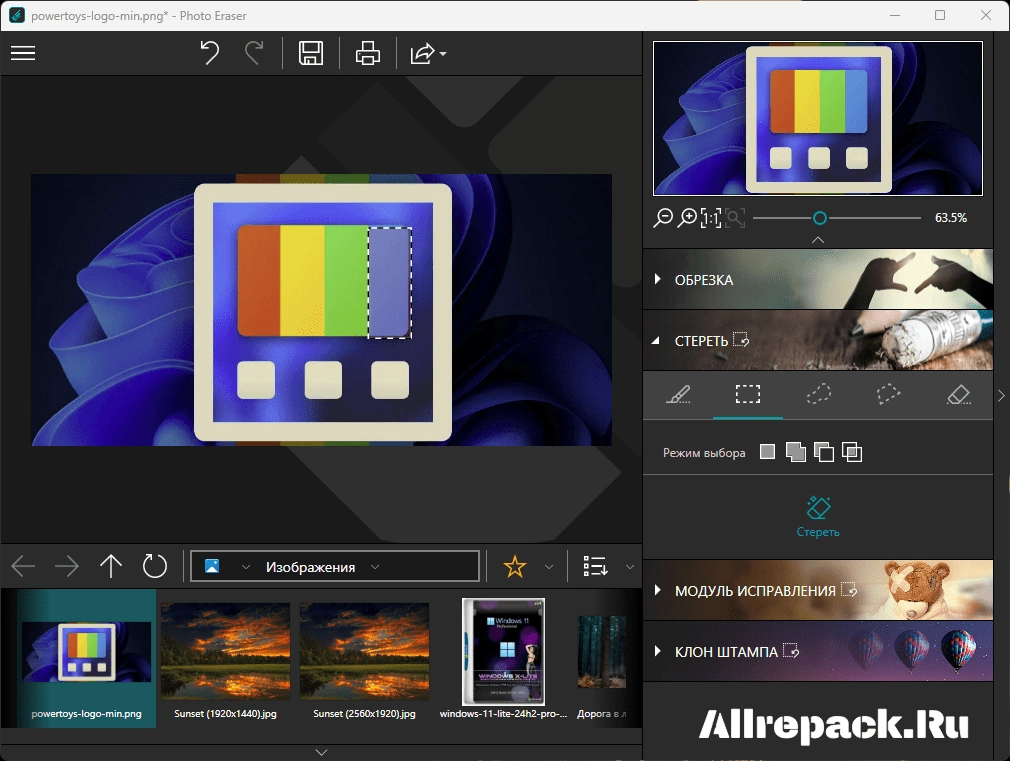The image size is (1010, 761).
Task: Go up one folder level
Action: (111, 566)
